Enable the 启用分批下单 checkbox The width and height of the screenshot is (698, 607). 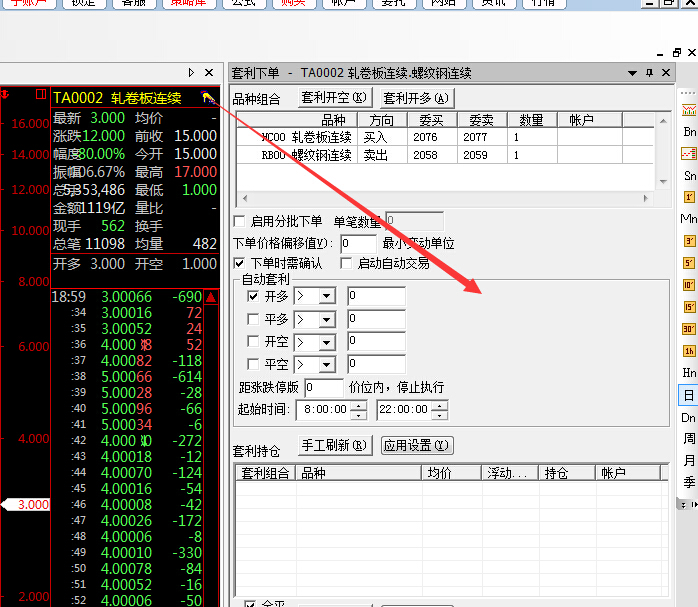tap(239, 221)
